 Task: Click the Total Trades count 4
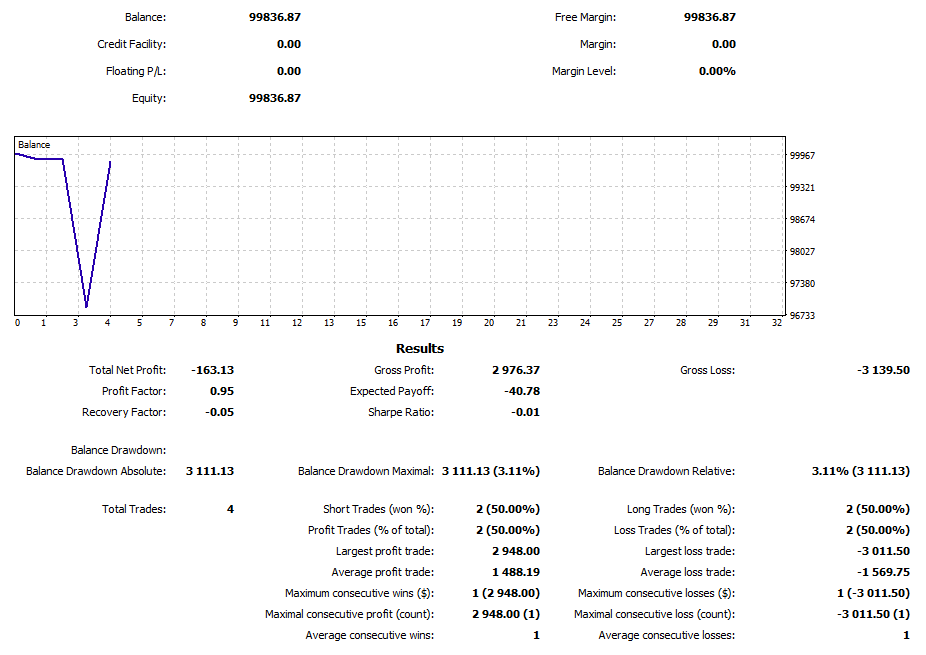pos(230,509)
